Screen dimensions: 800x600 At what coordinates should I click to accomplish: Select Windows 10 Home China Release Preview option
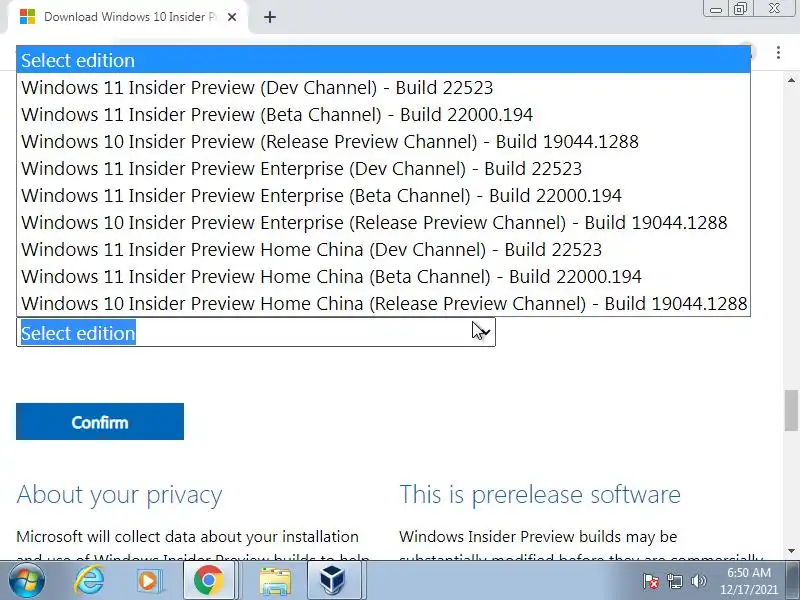[383, 304]
